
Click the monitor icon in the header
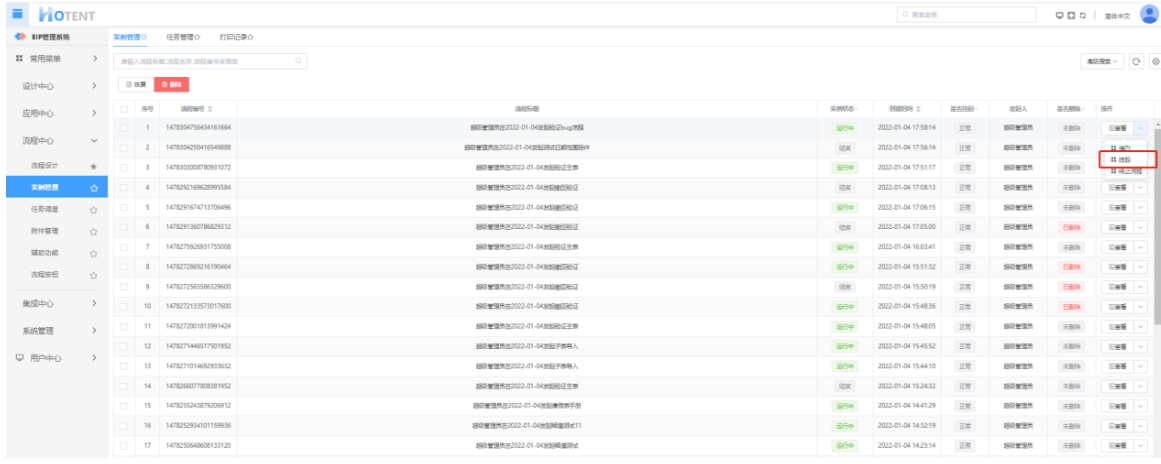tap(1059, 15)
